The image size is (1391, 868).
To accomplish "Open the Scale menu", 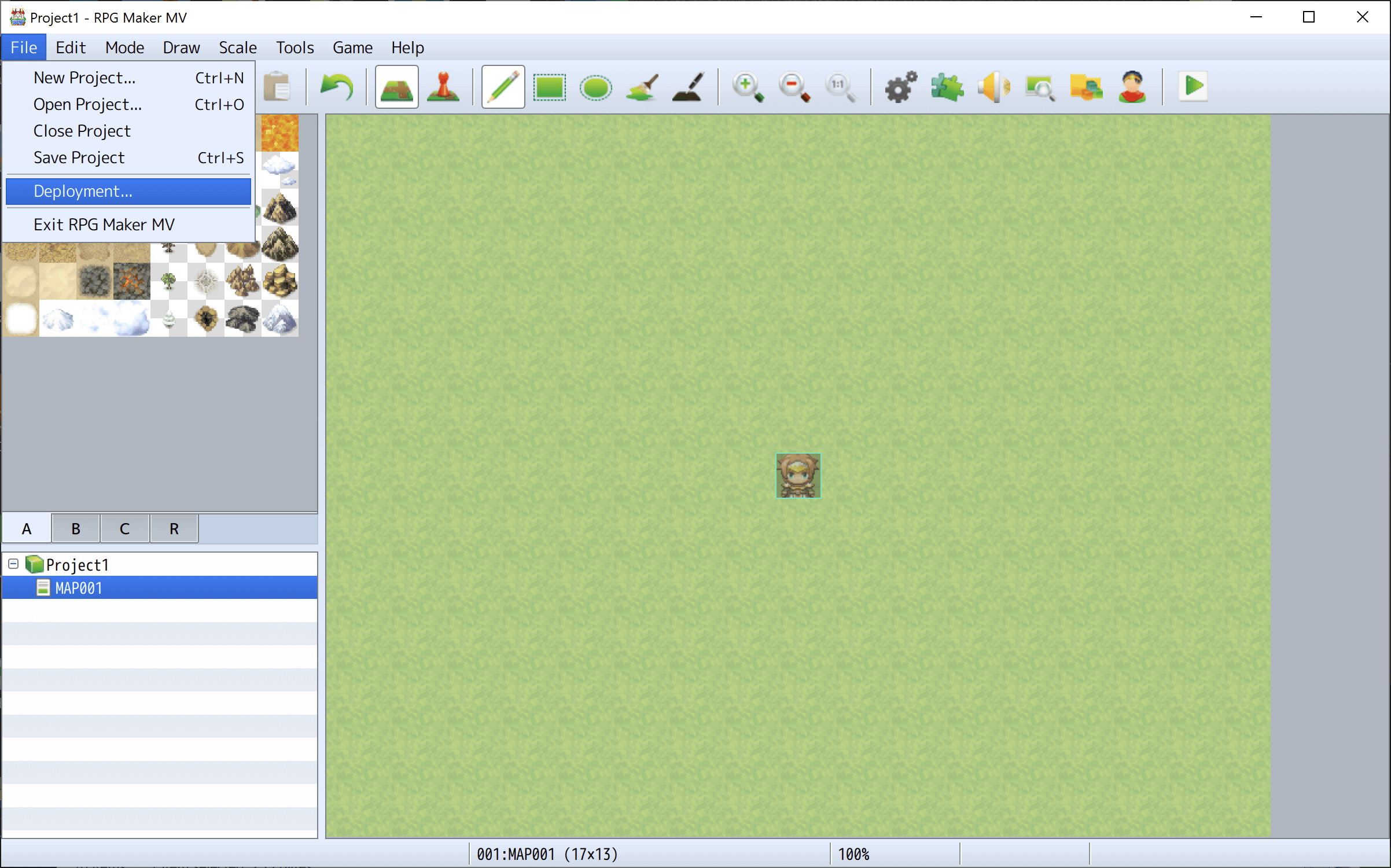I will click(x=238, y=47).
